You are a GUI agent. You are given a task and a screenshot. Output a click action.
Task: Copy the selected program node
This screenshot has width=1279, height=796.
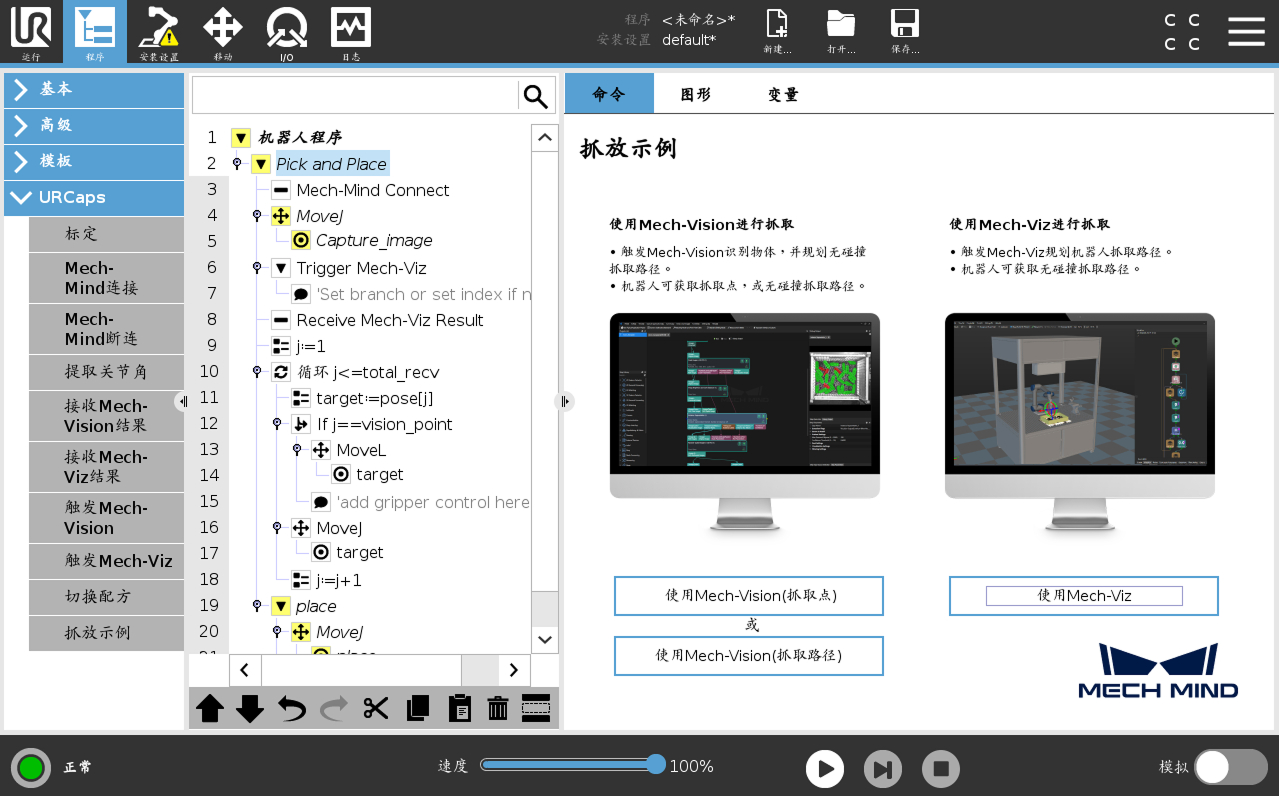click(x=417, y=708)
